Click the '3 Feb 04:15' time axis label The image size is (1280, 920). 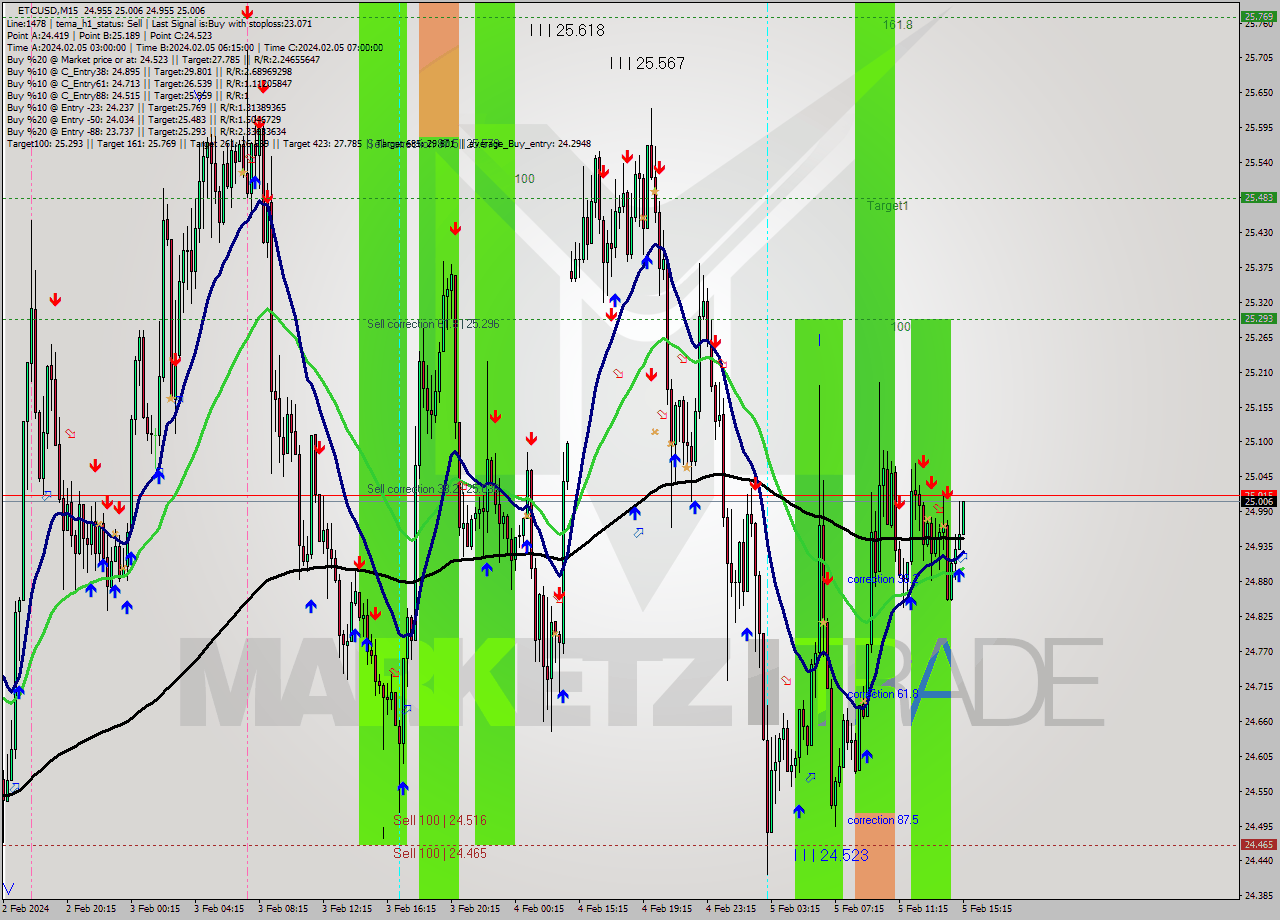(219, 909)
